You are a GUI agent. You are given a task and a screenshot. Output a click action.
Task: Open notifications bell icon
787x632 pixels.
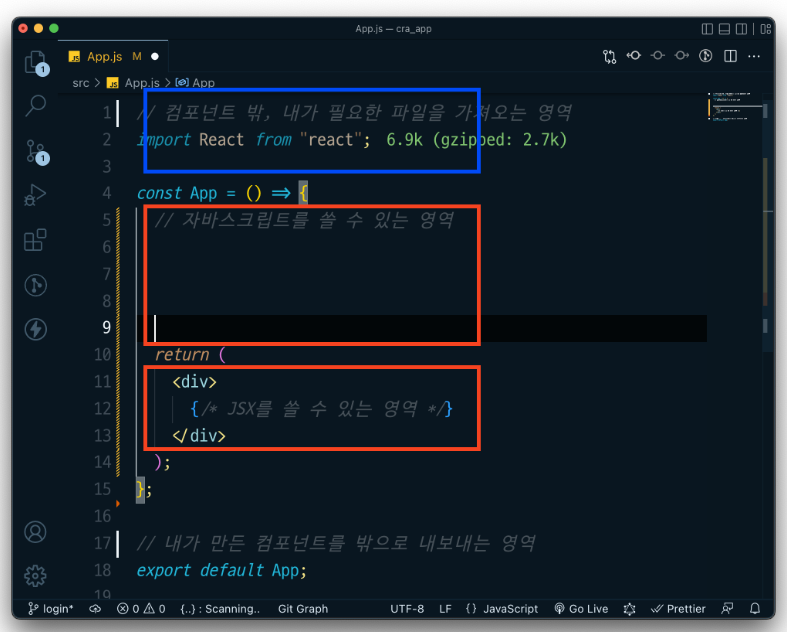(x=755, y=609)
